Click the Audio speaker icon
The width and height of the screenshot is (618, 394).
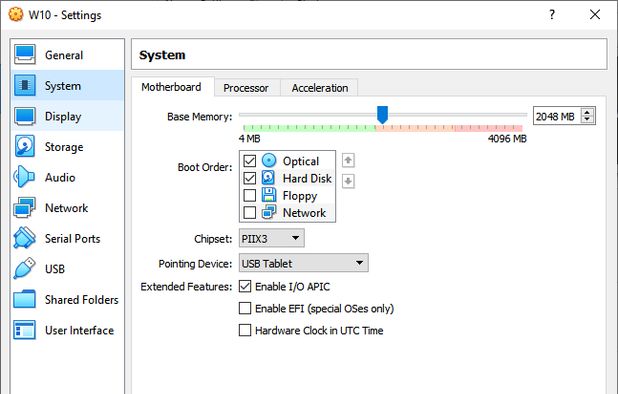click(24, 177)
